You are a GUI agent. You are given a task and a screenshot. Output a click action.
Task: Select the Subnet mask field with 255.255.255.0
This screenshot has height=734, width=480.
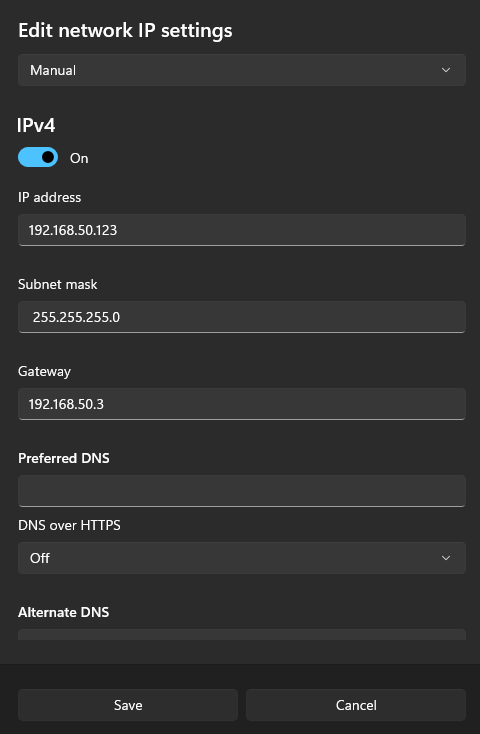pos(242,317)
